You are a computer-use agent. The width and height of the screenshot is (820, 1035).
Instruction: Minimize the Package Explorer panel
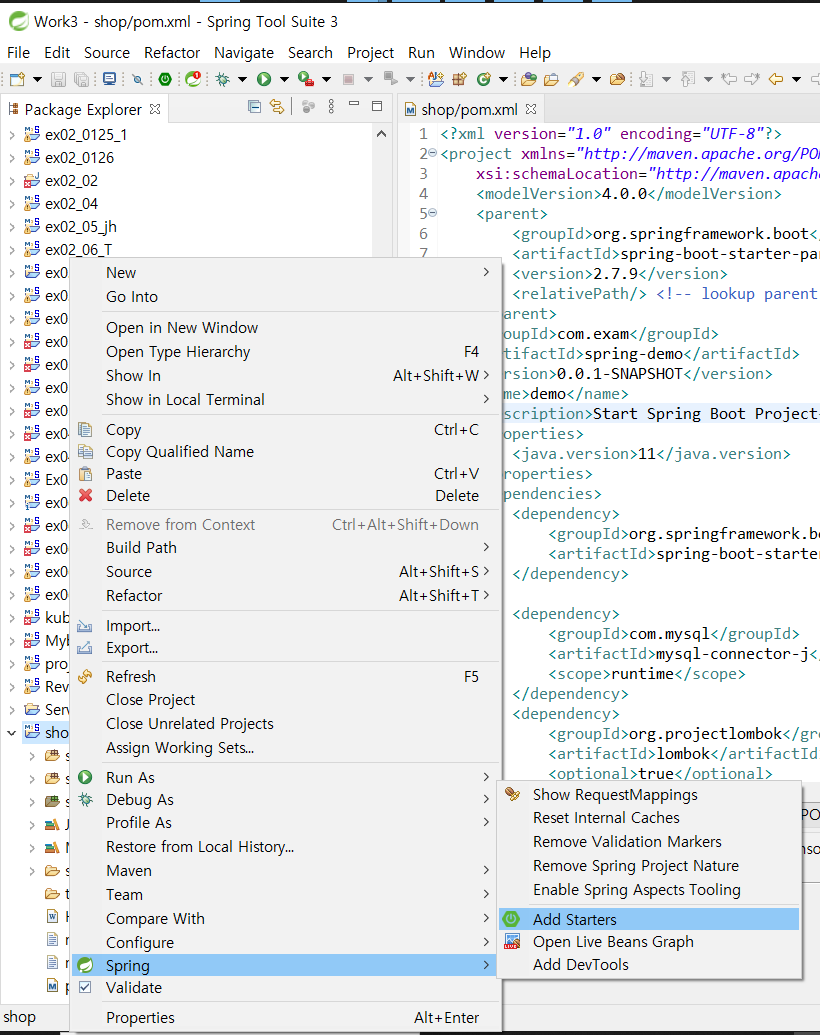(354, 104)
